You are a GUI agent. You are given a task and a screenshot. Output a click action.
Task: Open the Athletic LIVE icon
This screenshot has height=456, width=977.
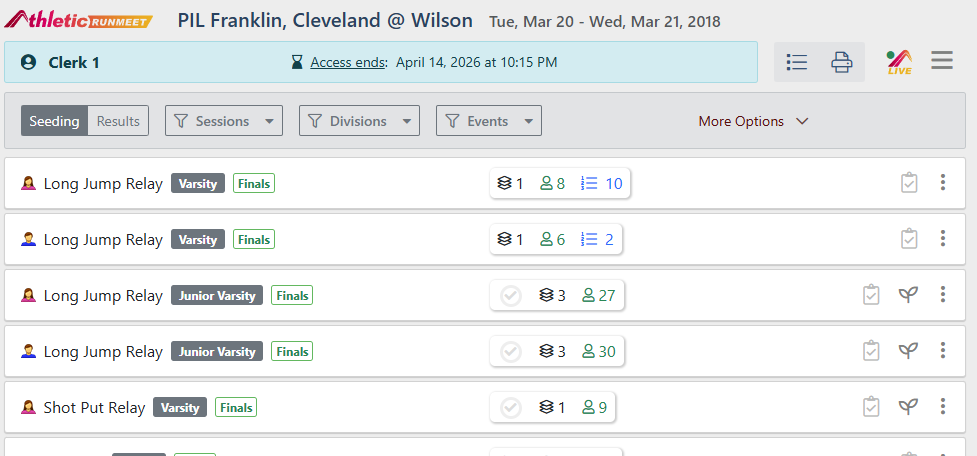coord(899,62)
